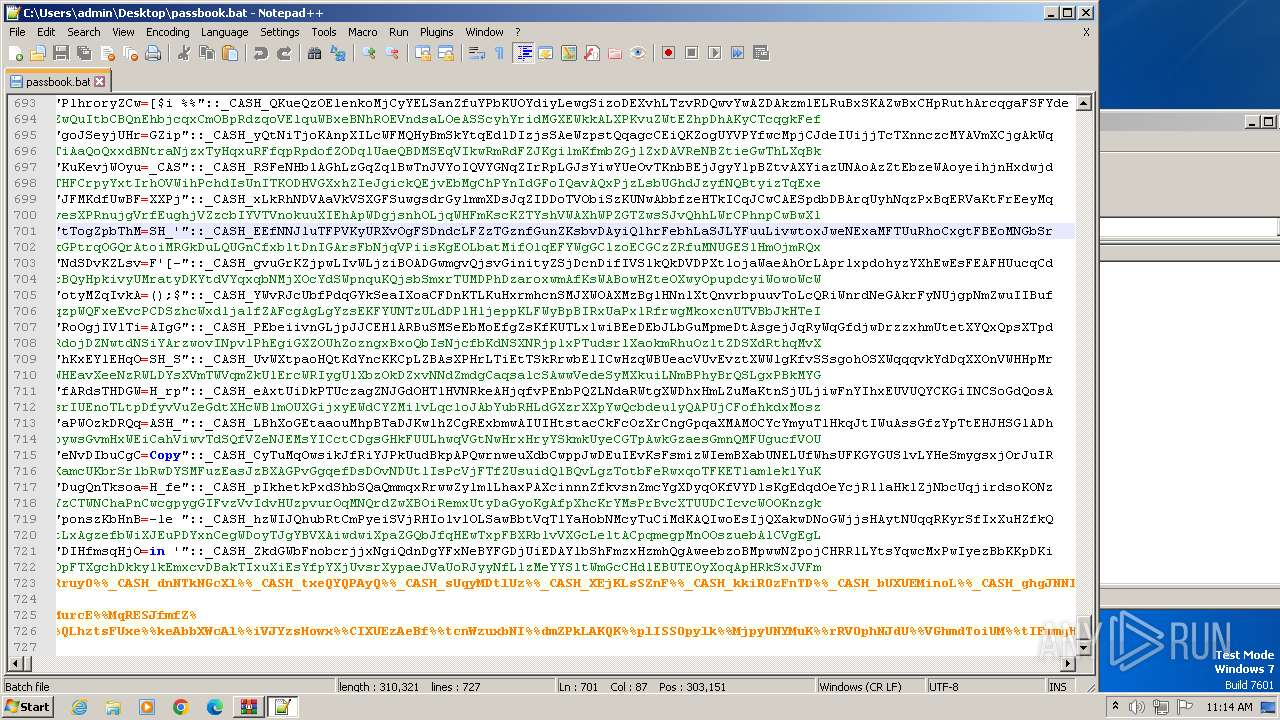
Task: Close the passbook.bat tab with red X
Action: (x=99, y=81)
